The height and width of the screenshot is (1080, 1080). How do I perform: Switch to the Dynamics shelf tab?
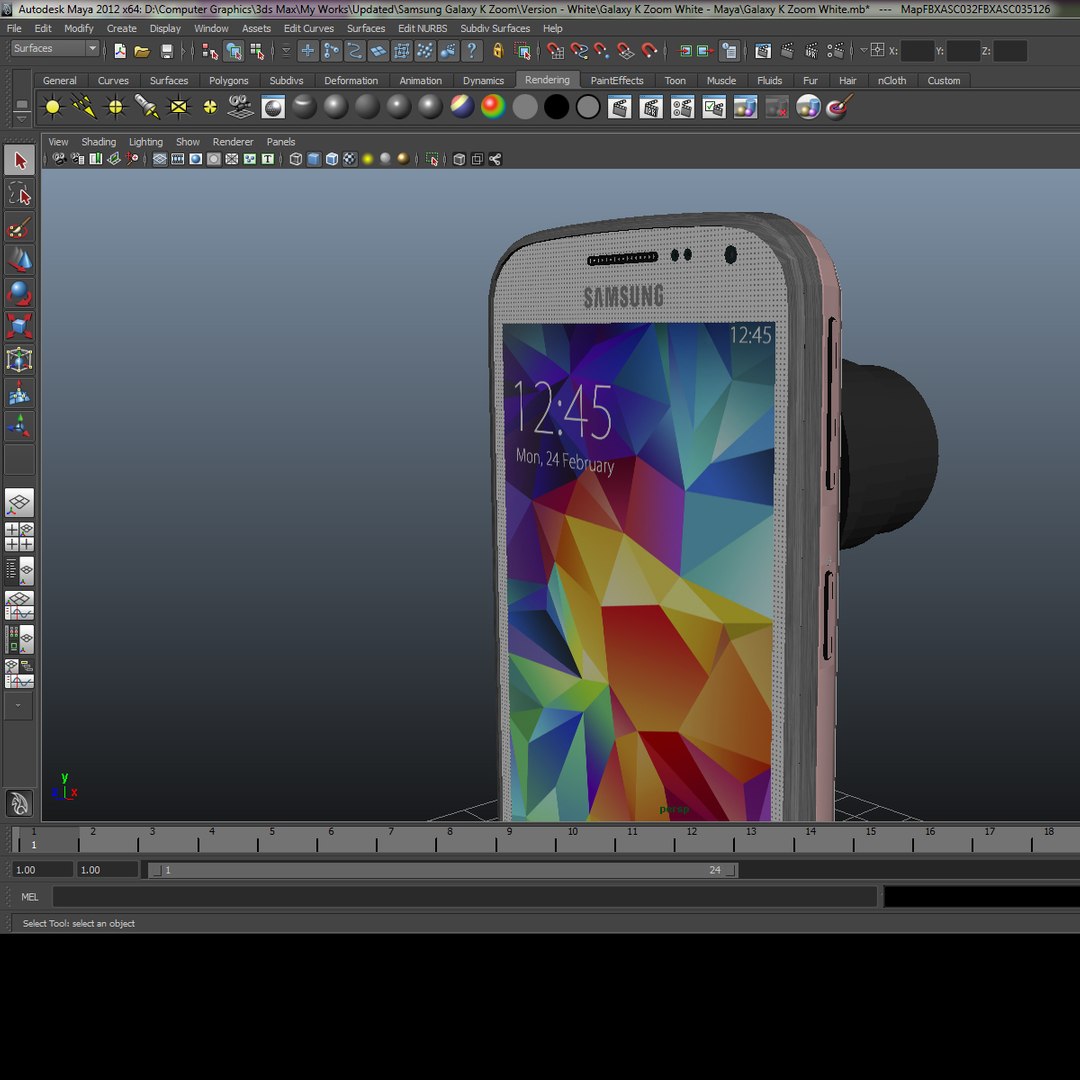(484, 81)
